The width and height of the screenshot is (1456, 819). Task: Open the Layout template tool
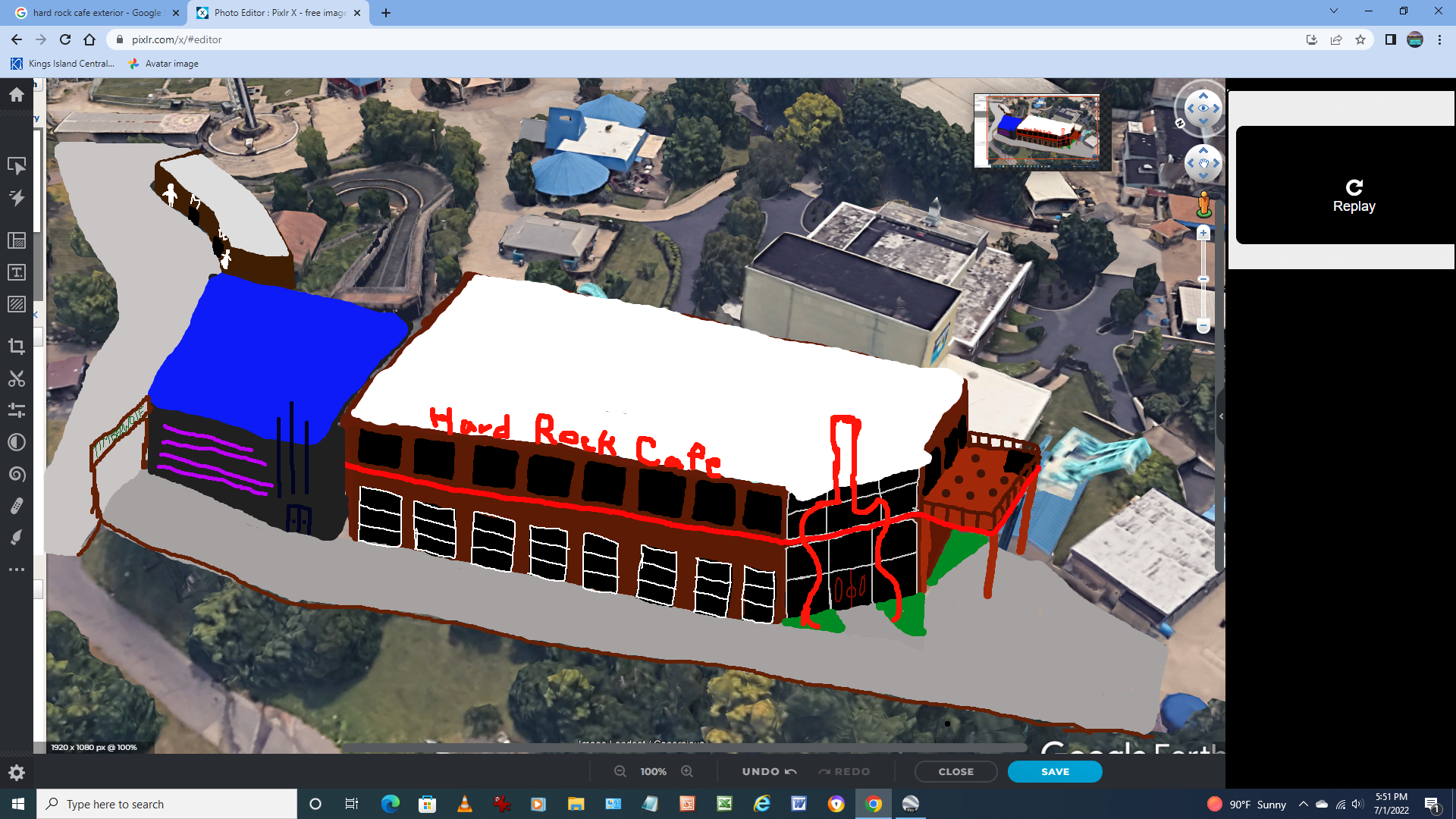17,240
